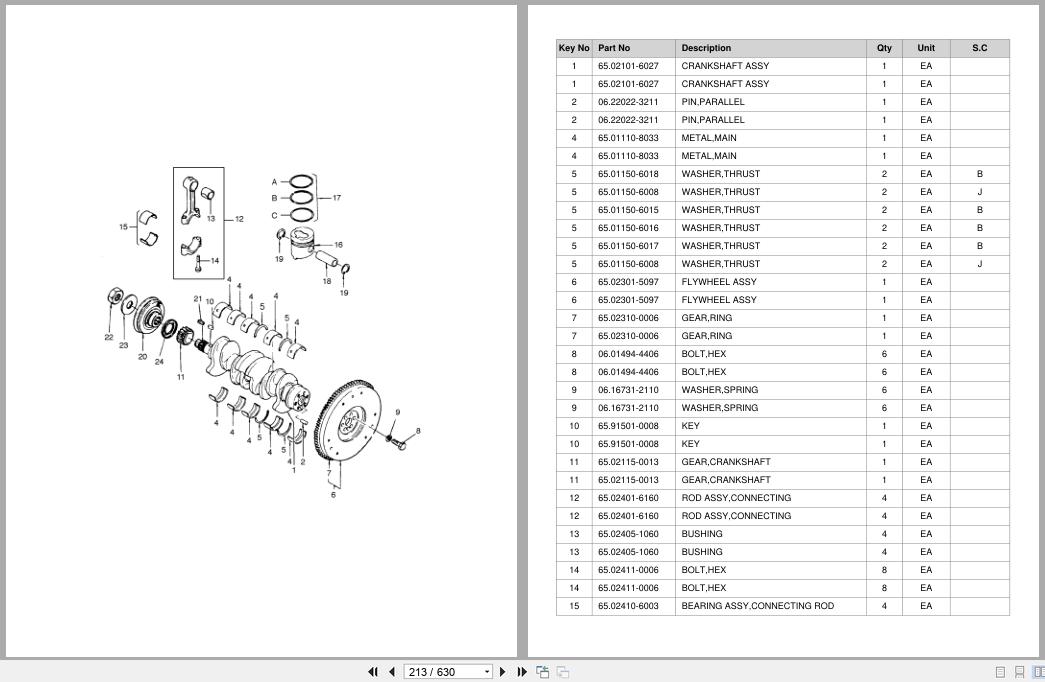This screenshot has width=1045, height=682.
Task: Click callout 18 under the piston pin
Action: point(327,281)
